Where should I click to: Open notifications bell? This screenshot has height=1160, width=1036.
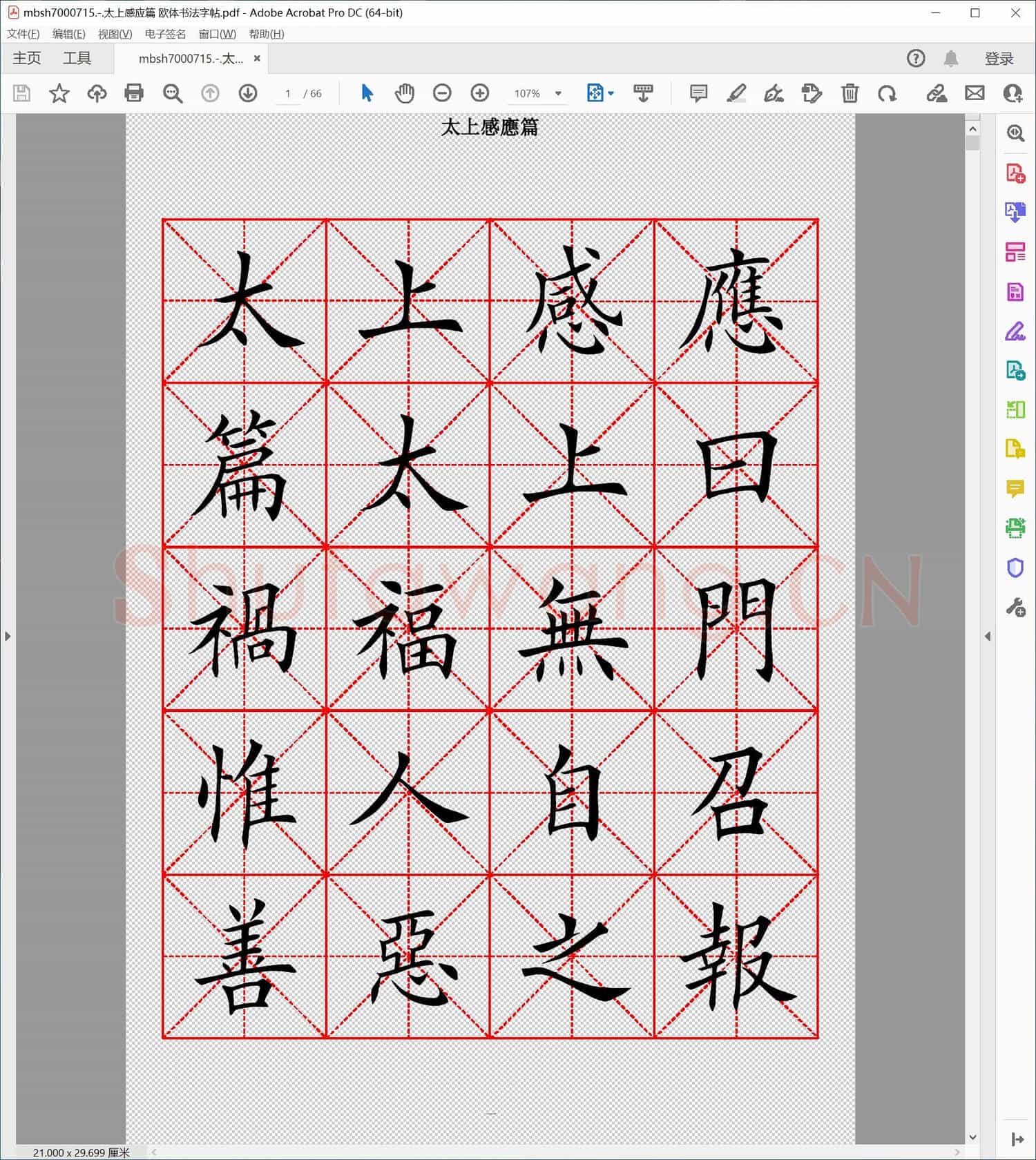pyautogui.click(x=951, y=59)
